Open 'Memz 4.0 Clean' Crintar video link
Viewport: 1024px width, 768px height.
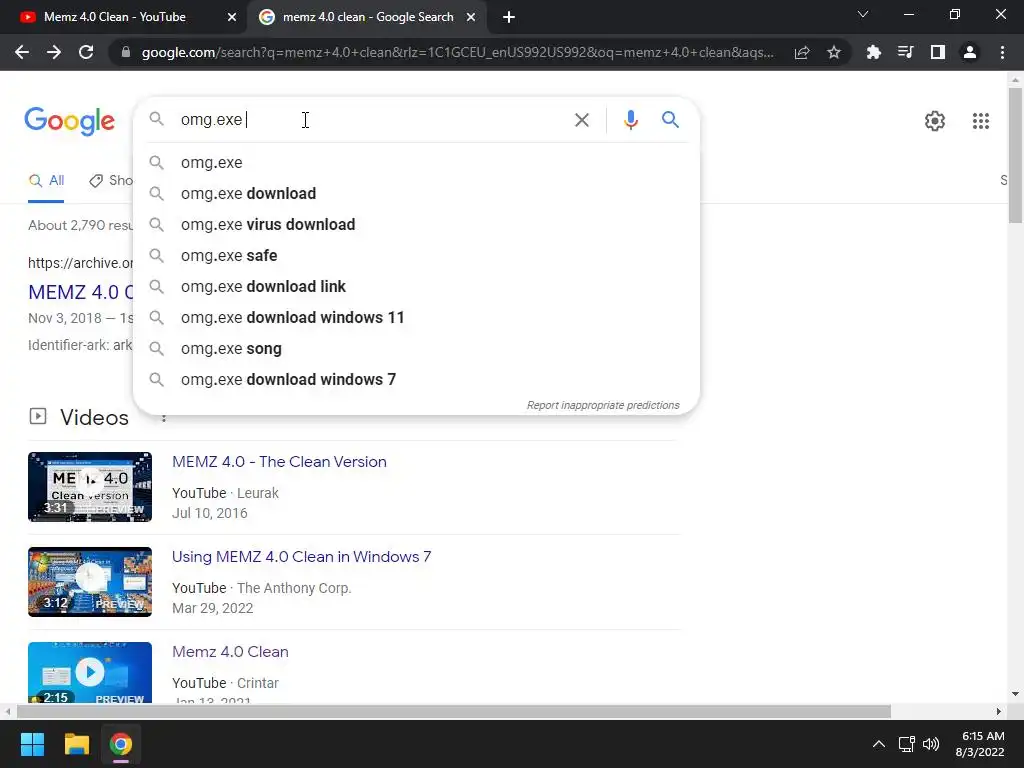[230, 652]
